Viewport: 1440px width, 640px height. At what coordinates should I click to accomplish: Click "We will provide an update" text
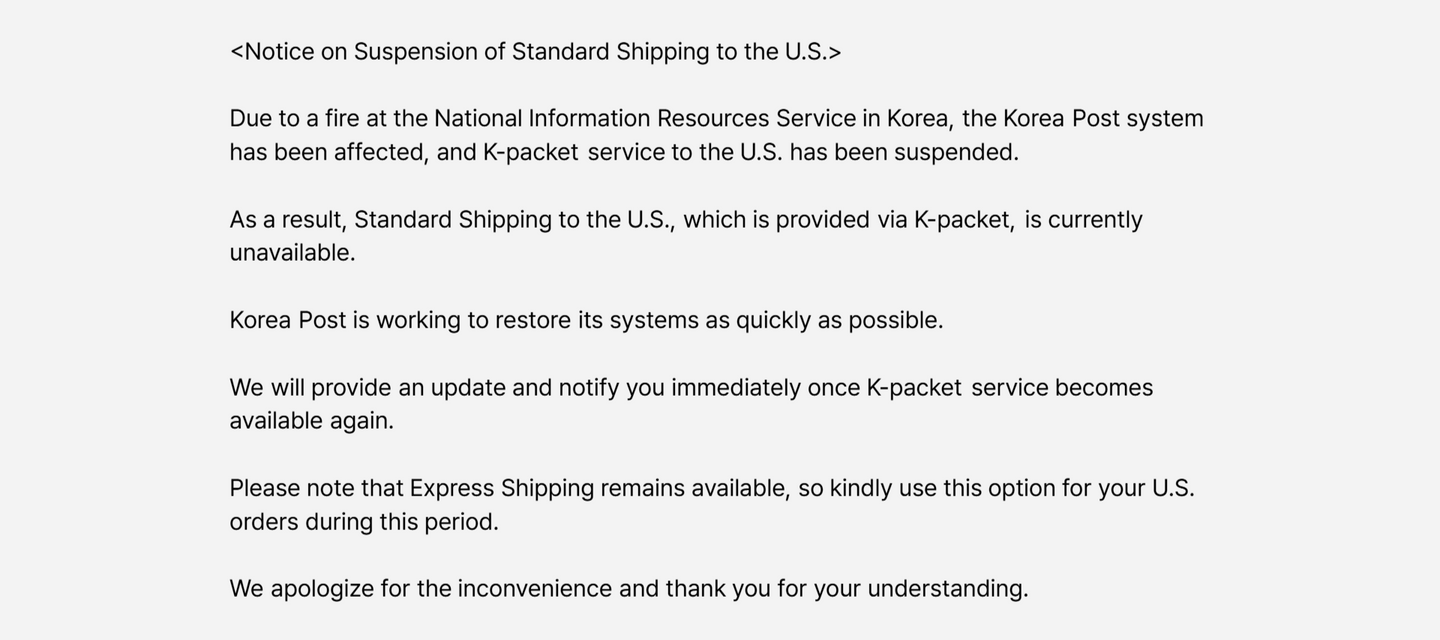[x=367, y=388]
